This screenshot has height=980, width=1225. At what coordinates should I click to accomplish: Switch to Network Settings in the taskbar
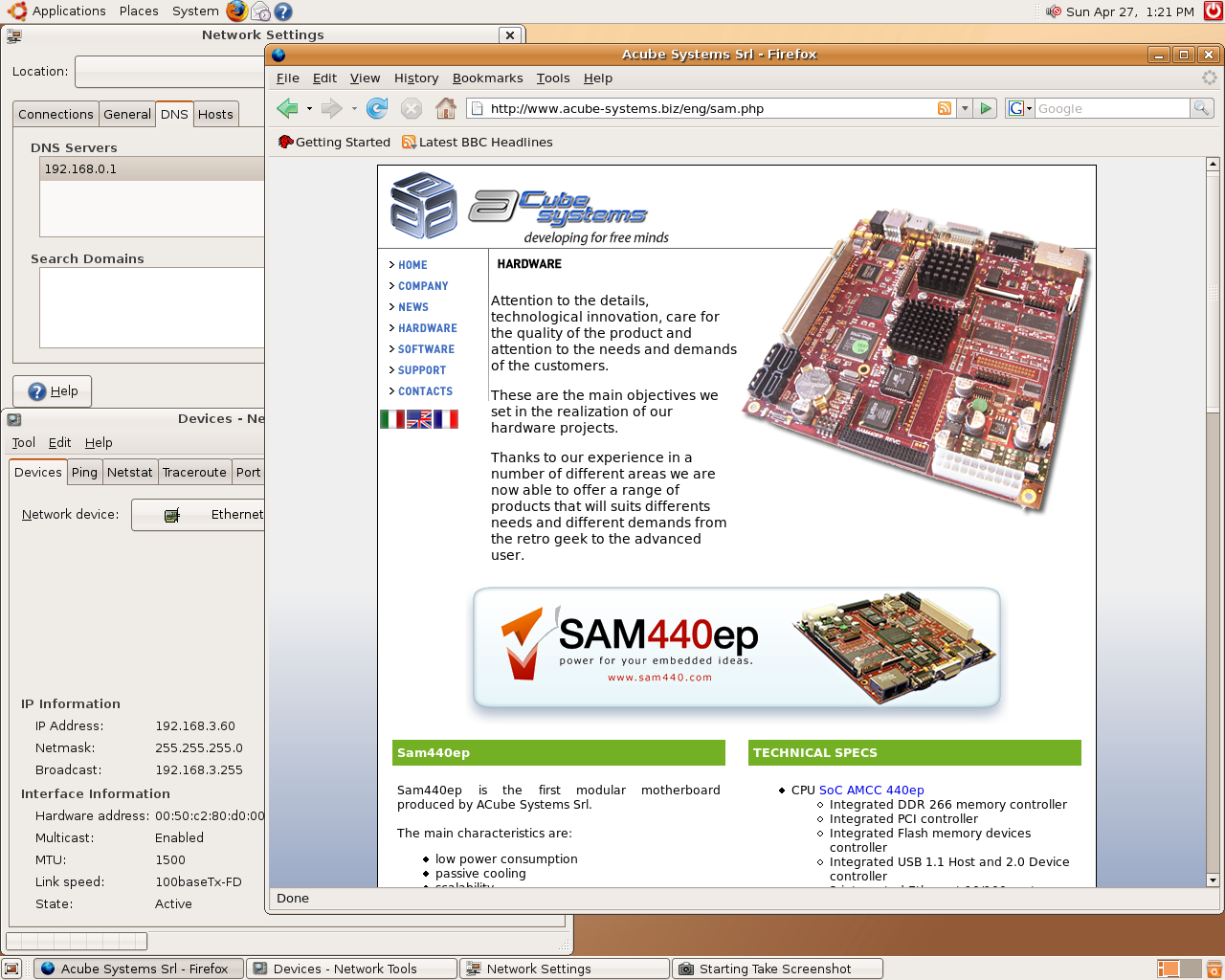[x=565, y=969]
